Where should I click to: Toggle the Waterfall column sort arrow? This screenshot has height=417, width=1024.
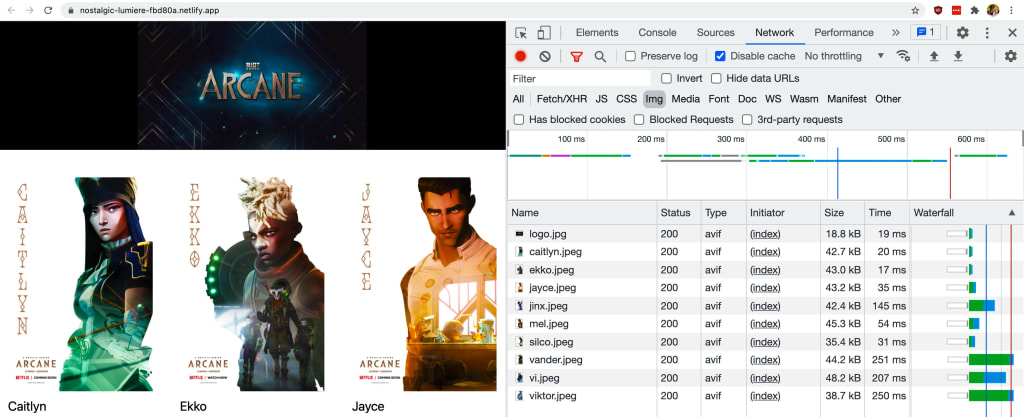(x=1012, y=213)
